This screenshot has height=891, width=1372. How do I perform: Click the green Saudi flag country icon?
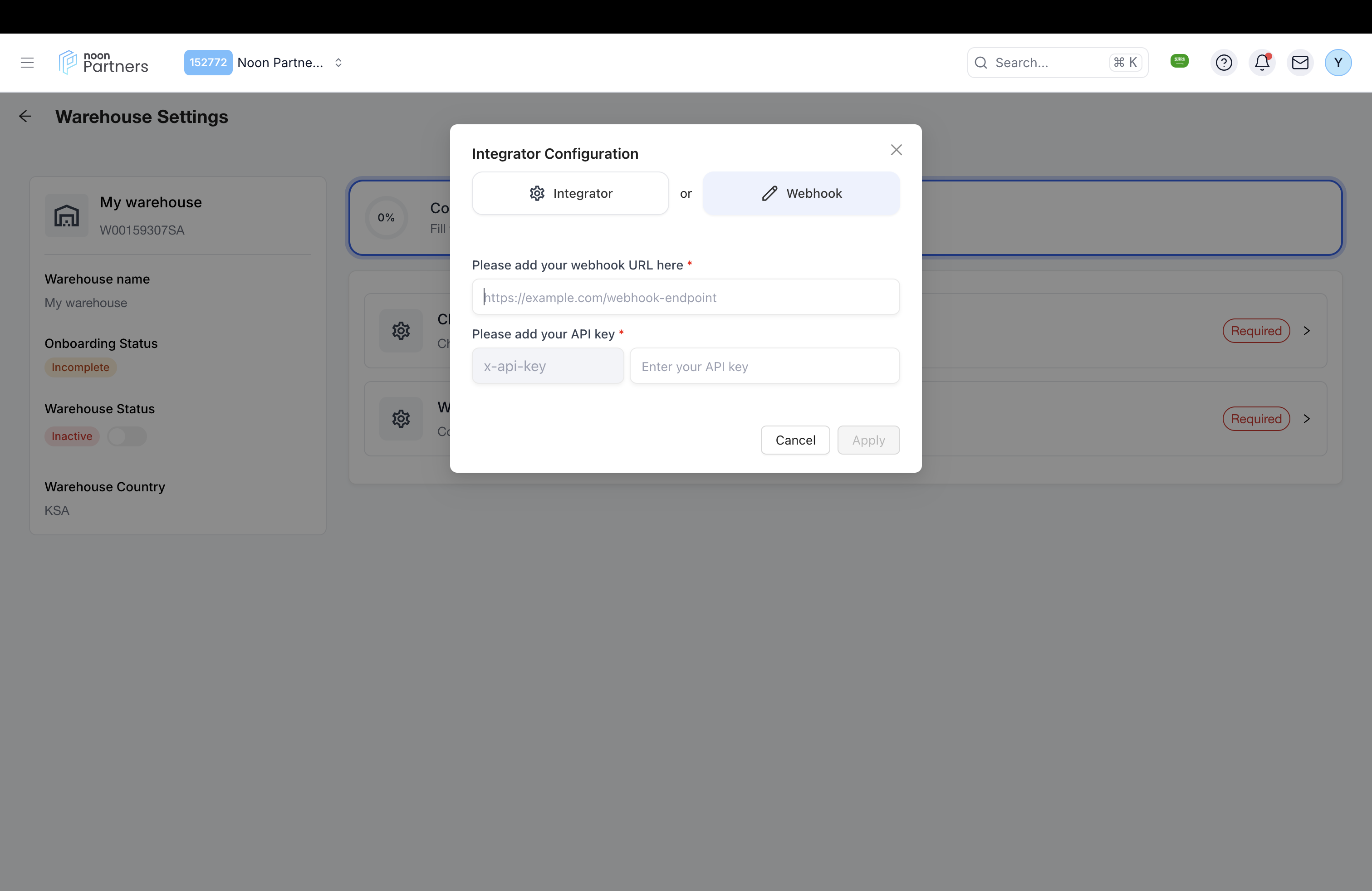[1180, 60]
